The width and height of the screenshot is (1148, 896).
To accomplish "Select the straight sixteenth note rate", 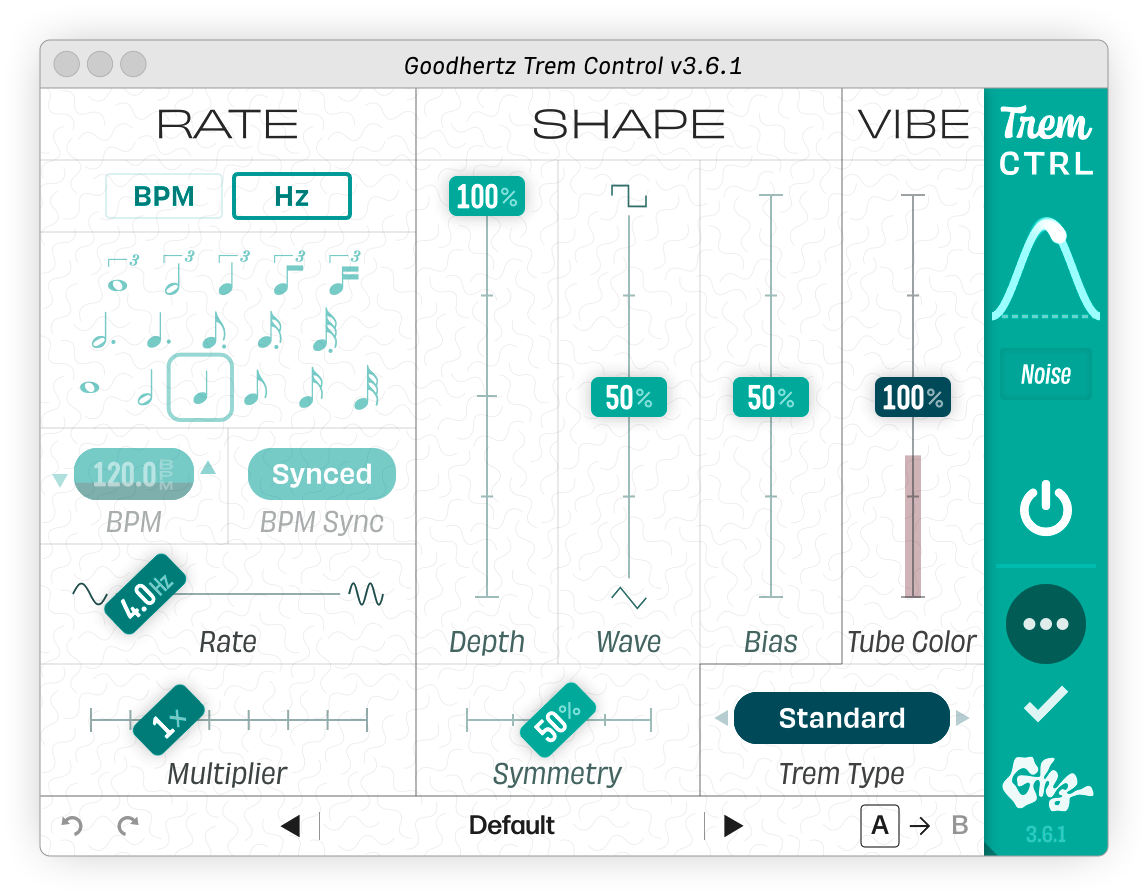I will 312,387.
